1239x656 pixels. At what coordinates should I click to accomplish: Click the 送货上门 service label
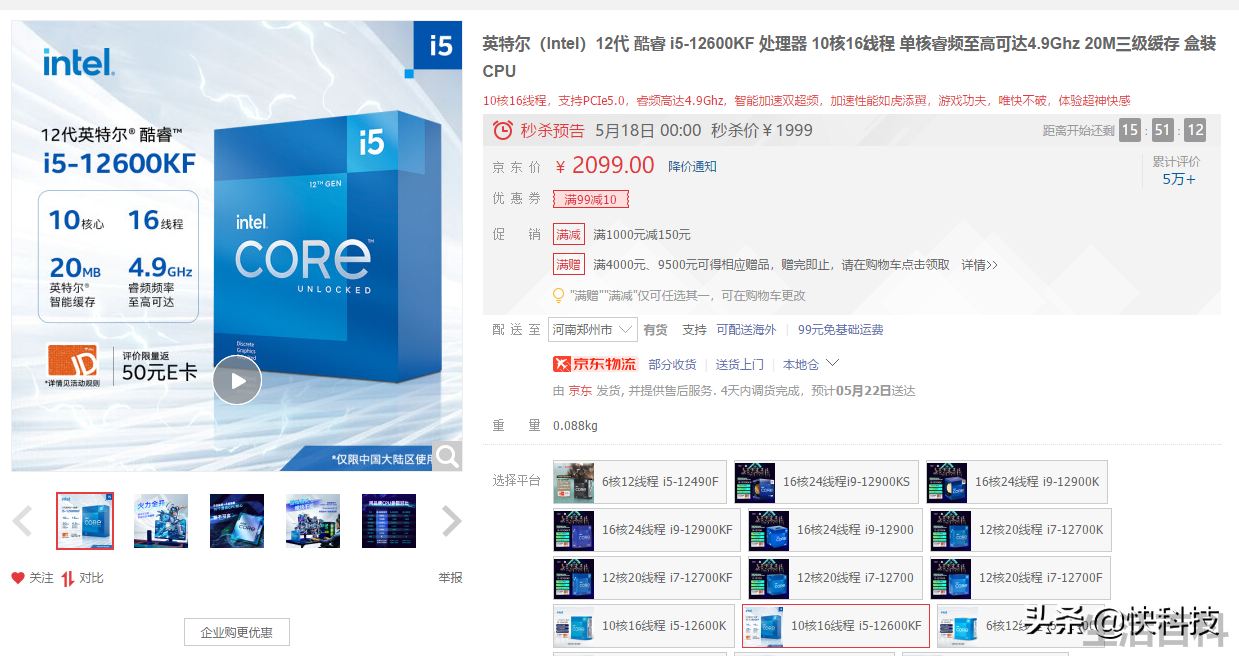click(740, 364)
